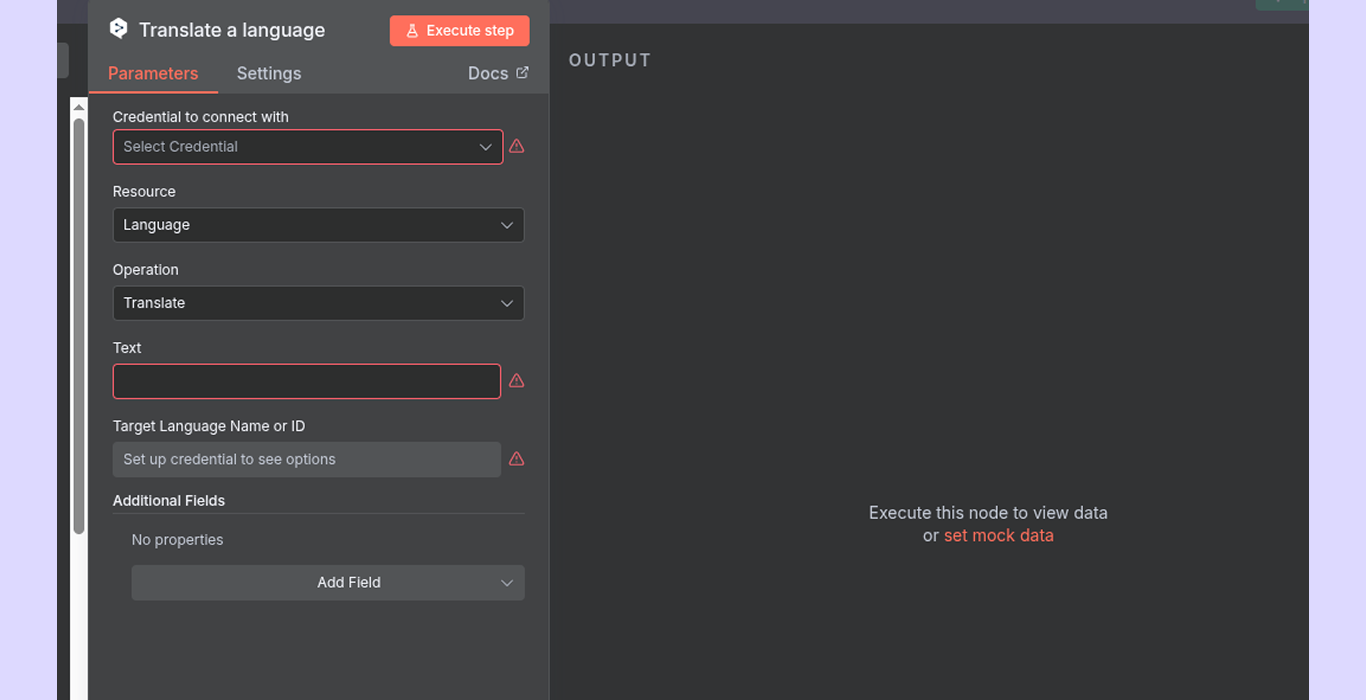Viewport: 1366px width, 700px height.
Task: Open the node's Docs page
Action: tap(490, 72)
